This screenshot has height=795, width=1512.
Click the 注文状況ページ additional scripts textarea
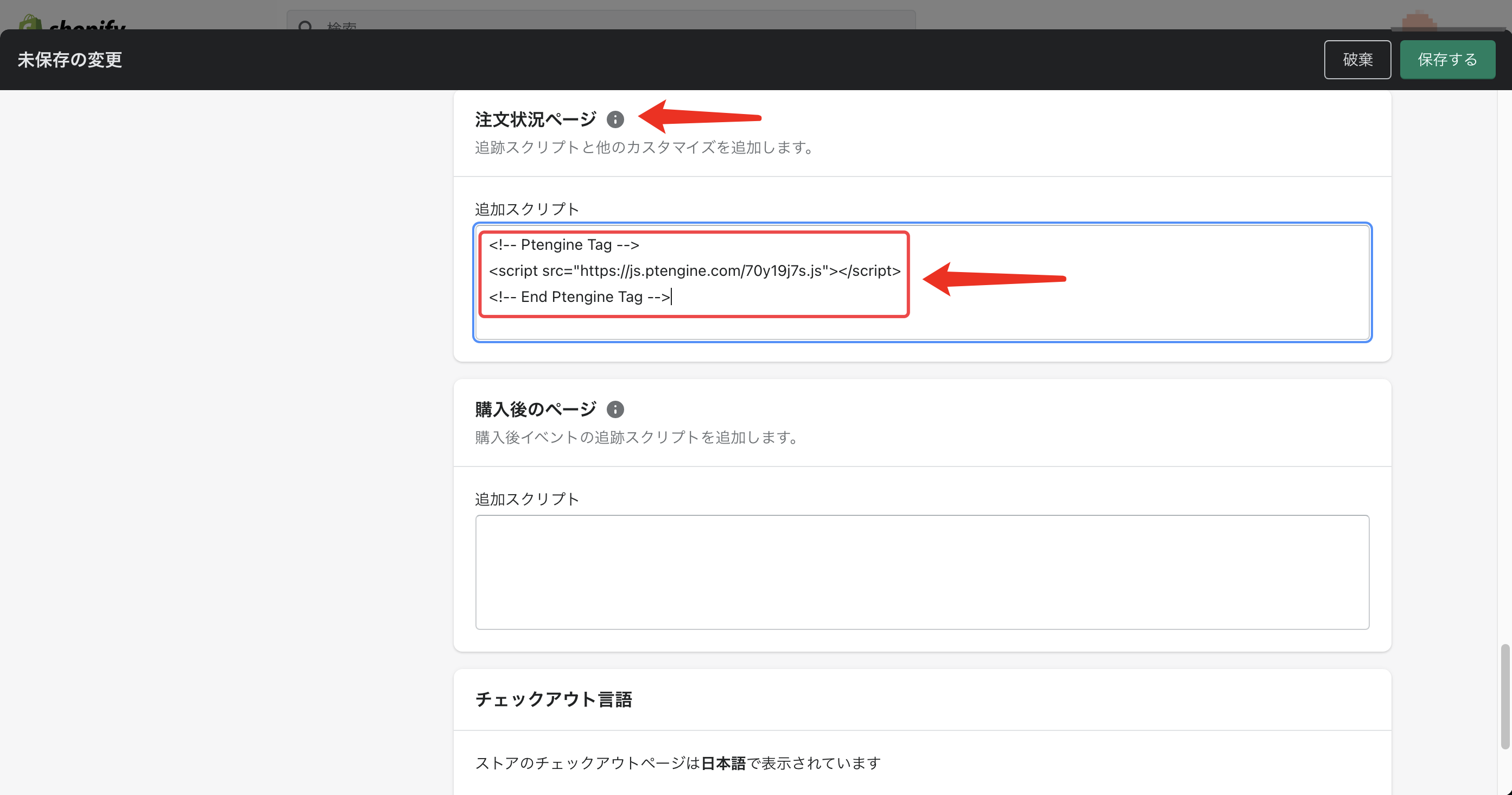click(922, 282)
